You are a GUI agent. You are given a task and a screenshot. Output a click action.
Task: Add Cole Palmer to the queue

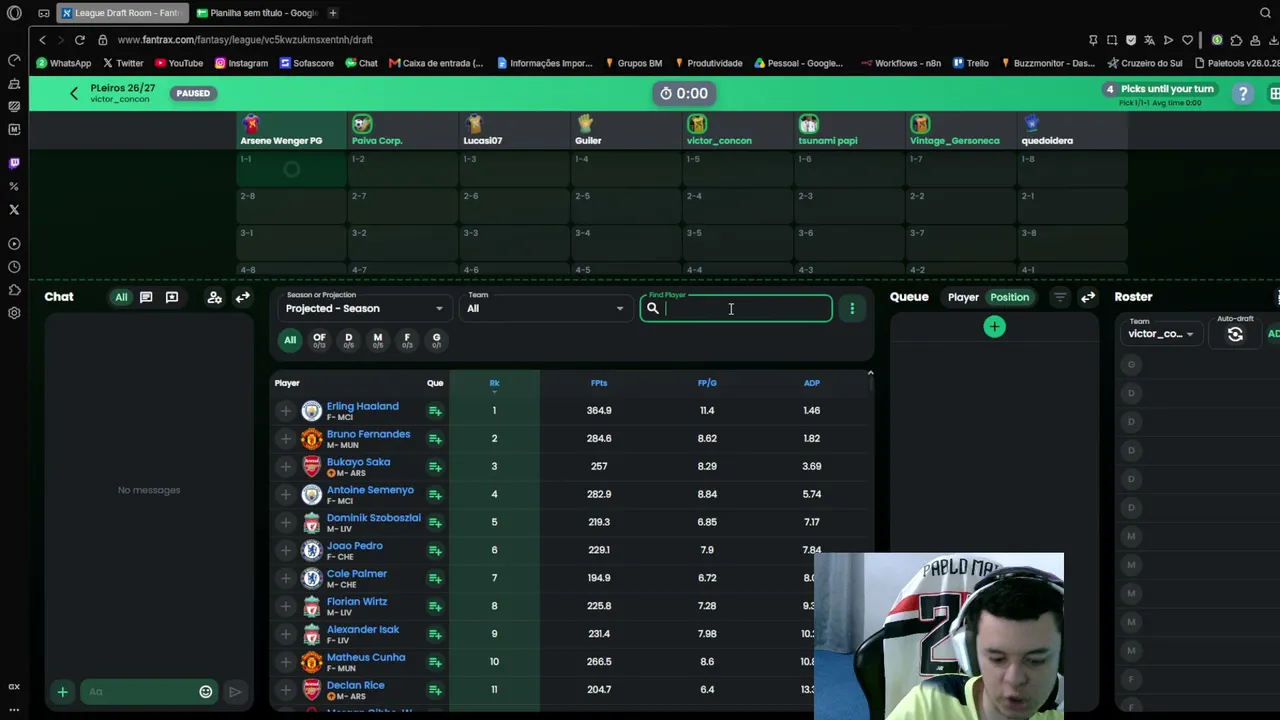click(435, 579)
